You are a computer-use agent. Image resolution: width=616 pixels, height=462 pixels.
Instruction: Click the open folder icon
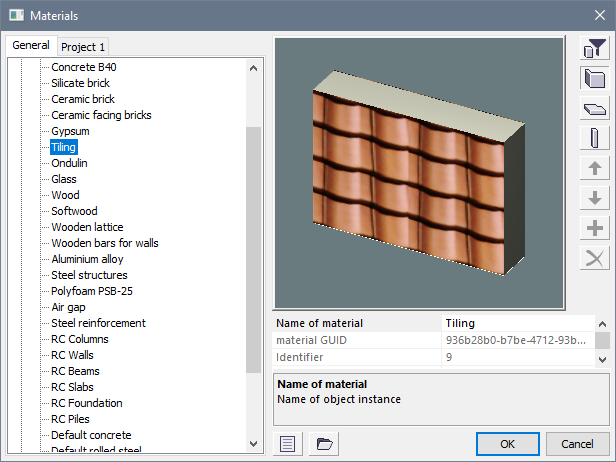(x=322, y=443)
